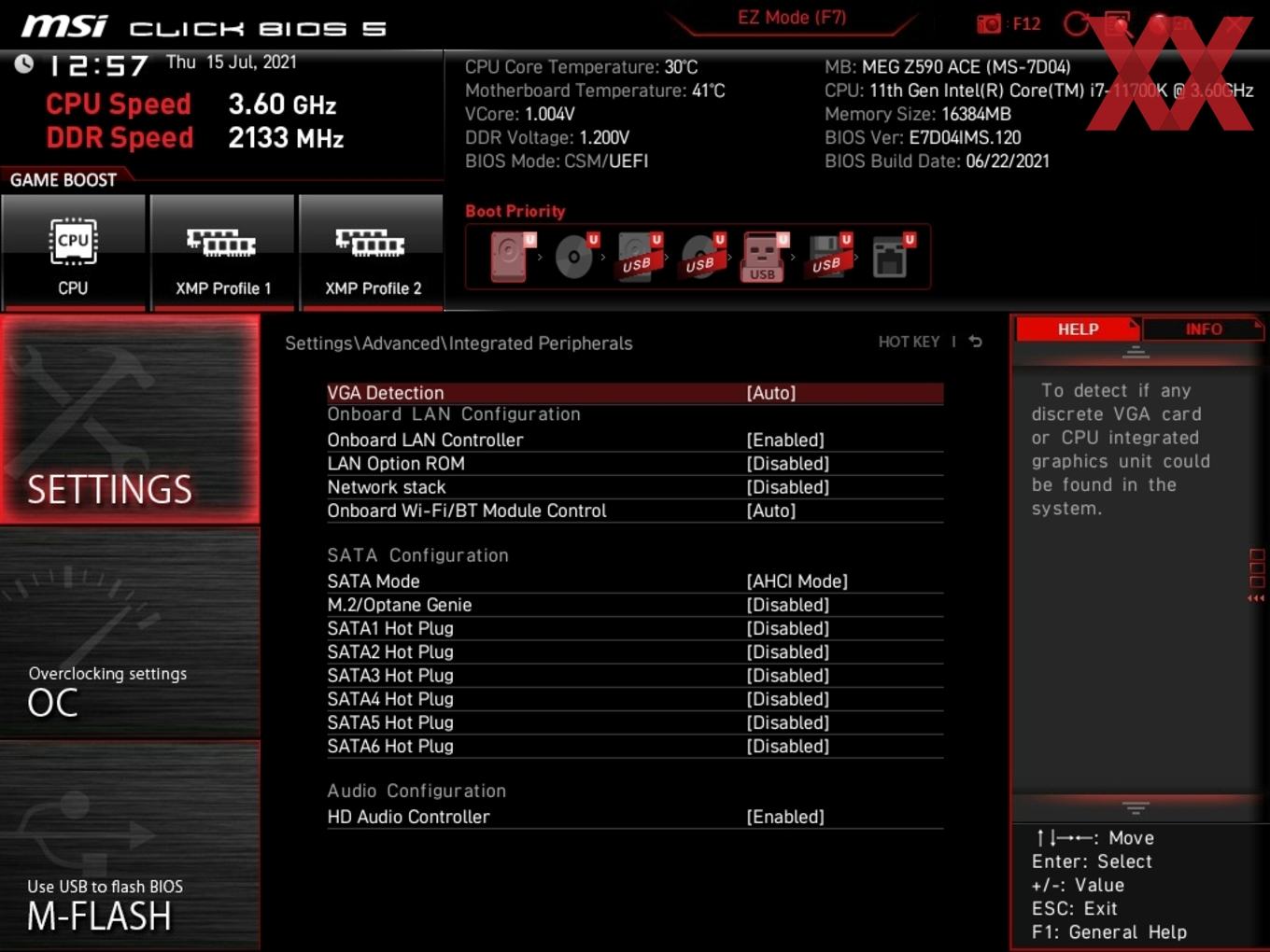Screen dimensions: 1270x952
Task: Select the USB CD/DVD boot icon
Action: point(701,257)
